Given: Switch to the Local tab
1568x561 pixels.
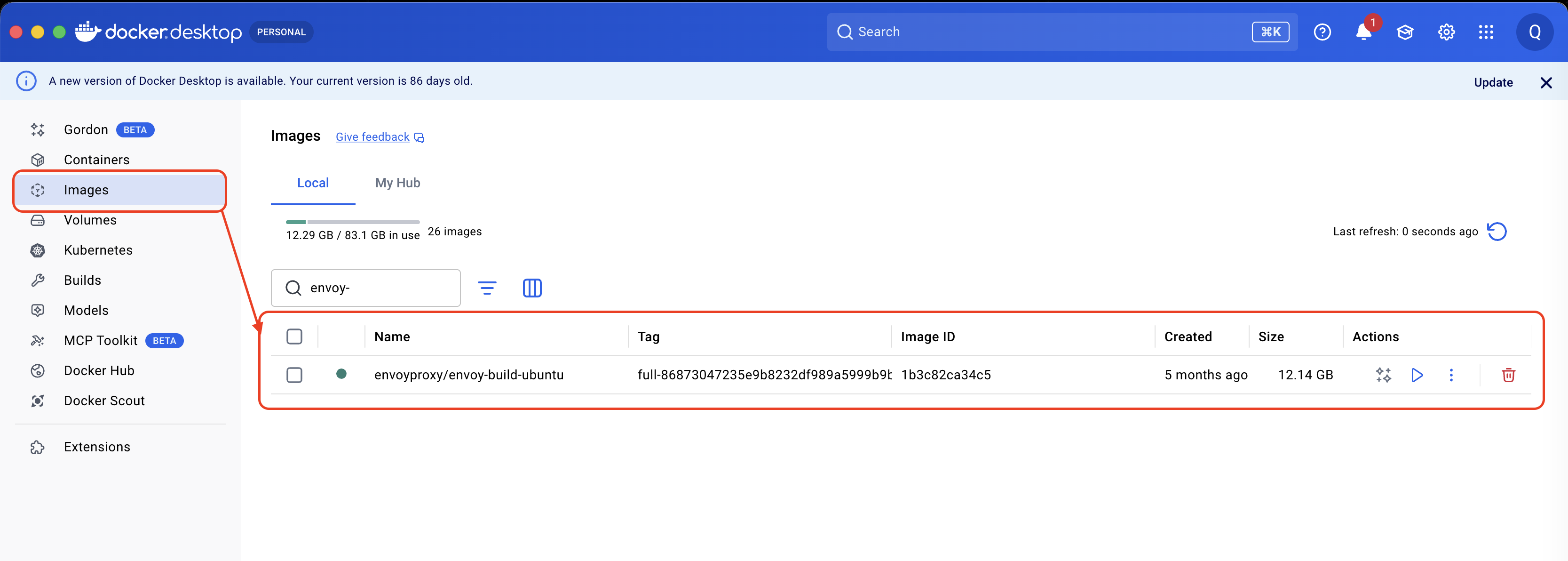Looking at the screenshot, I should (313, 183).
